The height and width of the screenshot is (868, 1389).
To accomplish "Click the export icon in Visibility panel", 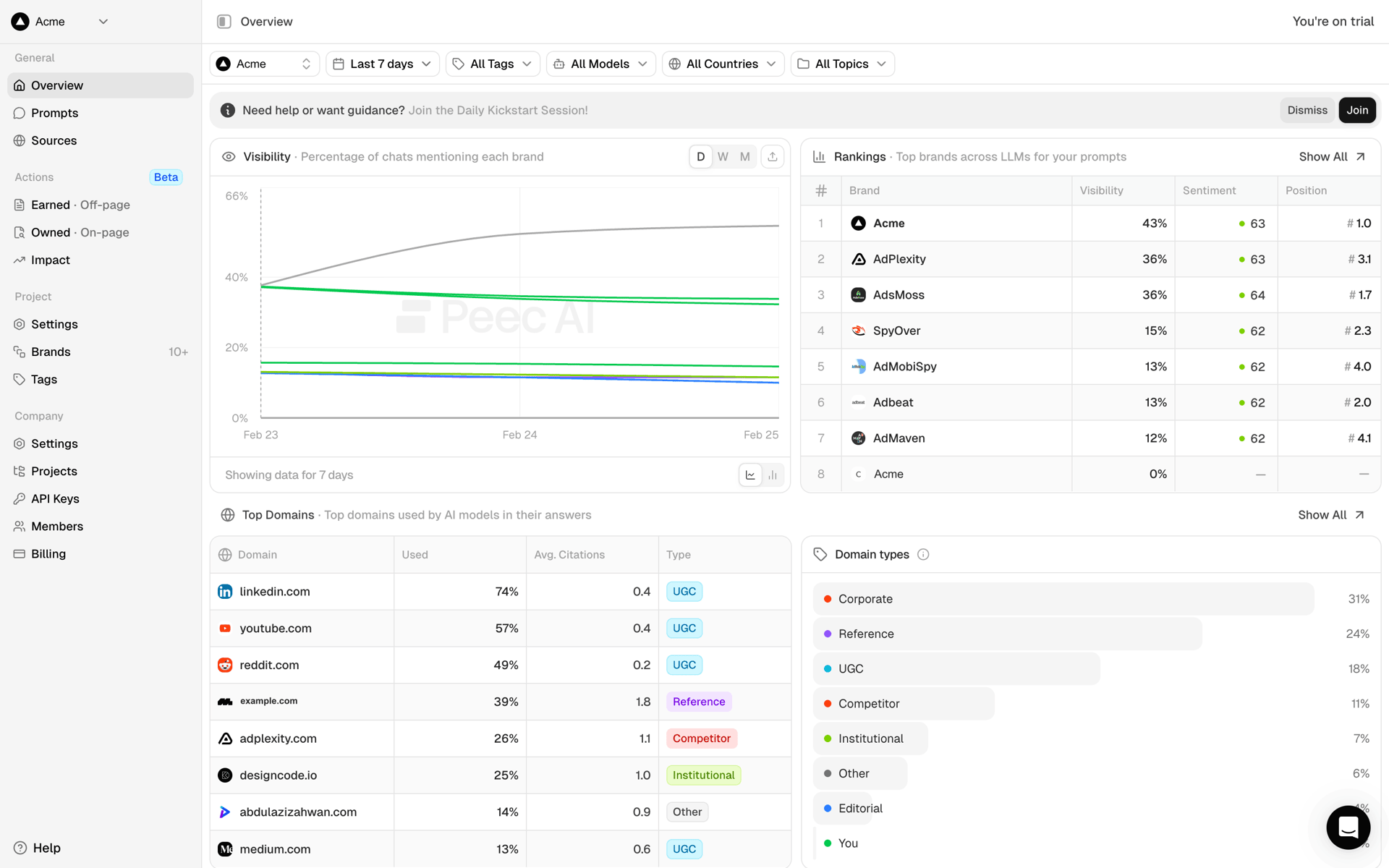I will 773,157.
